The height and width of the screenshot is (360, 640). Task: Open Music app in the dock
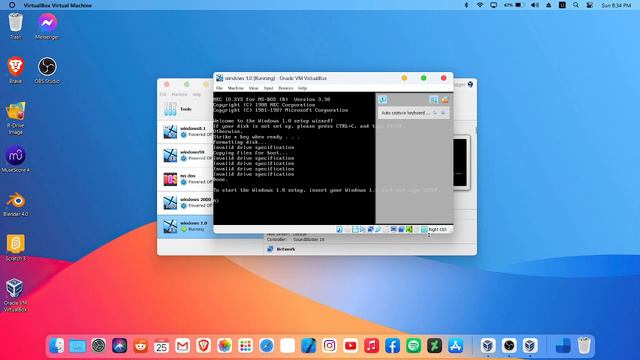(x=371, y=346)
